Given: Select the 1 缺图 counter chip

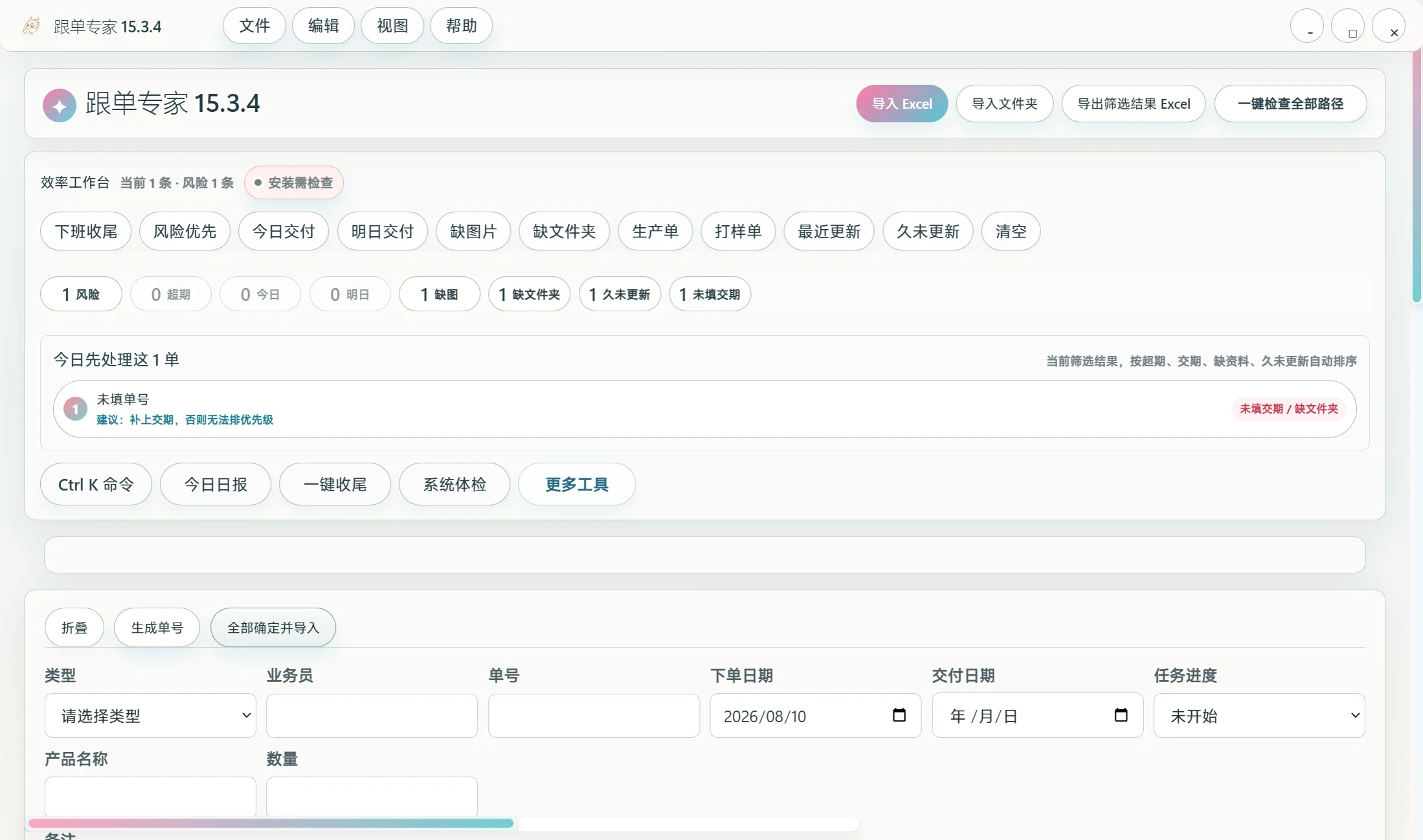Looking at the screenshot, I should click(x=440, y=294).
